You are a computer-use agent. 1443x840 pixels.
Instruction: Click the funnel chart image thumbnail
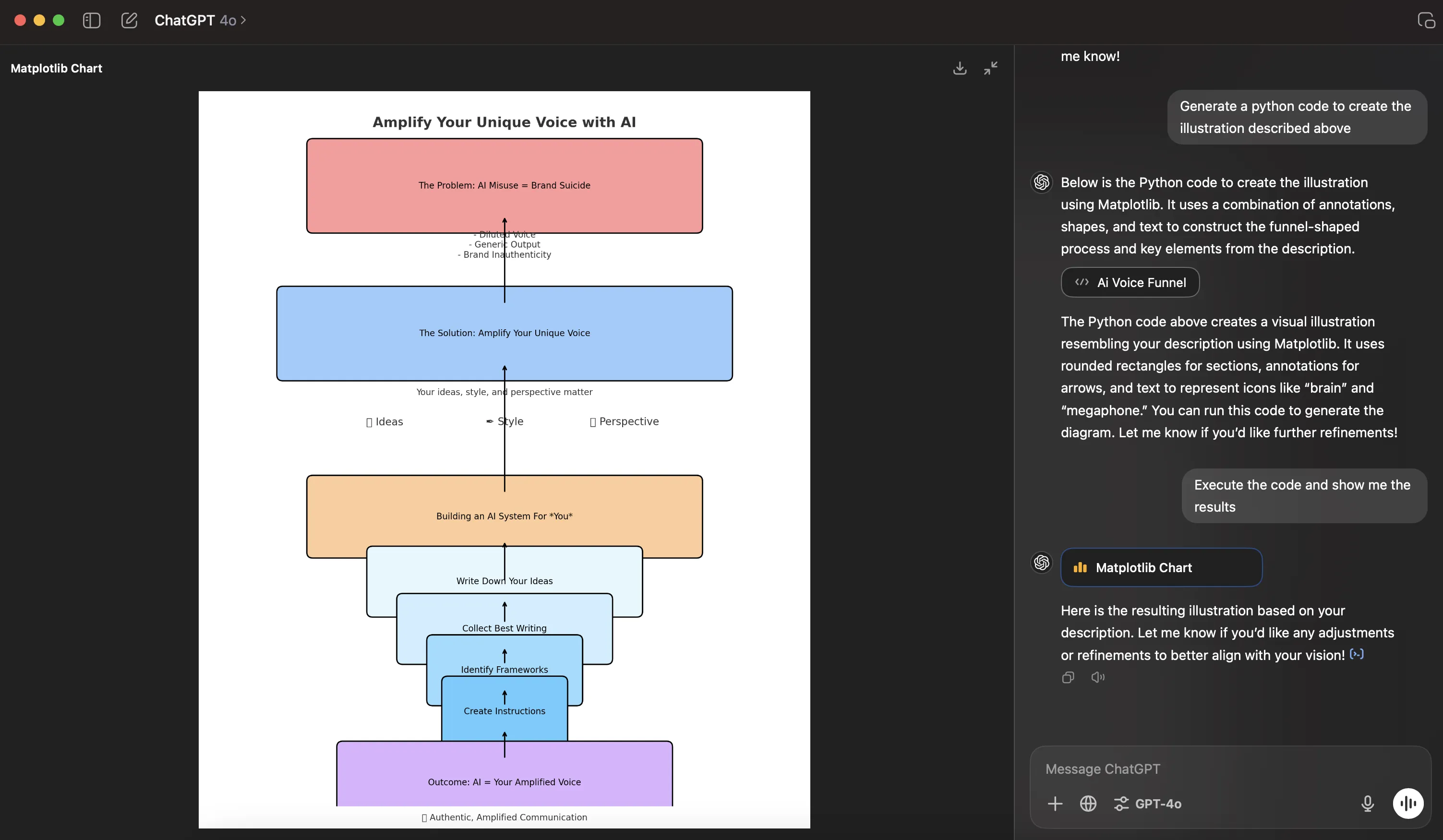[x=504, y=458]
